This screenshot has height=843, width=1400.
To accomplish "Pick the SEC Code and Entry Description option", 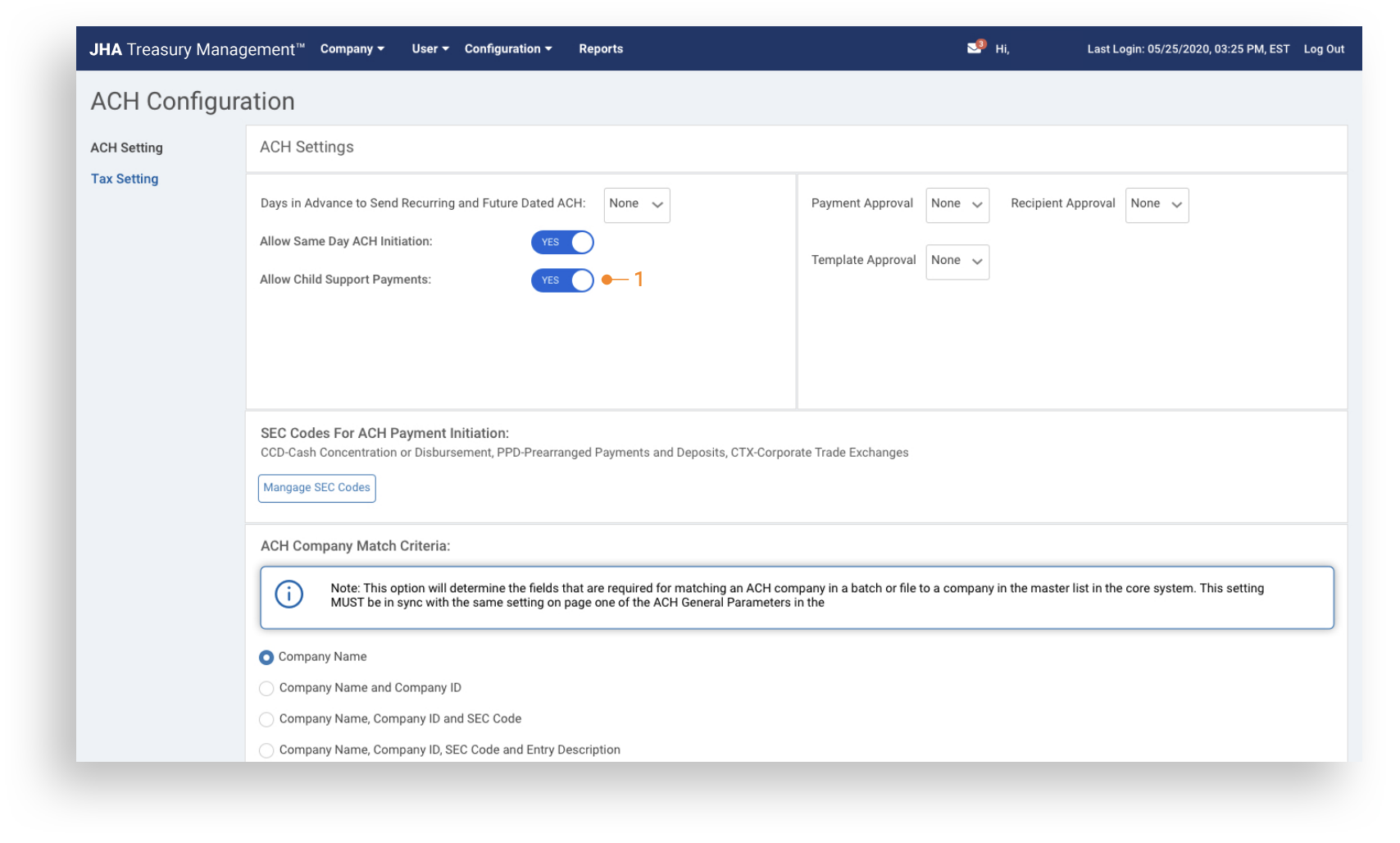I will (266, 750).
